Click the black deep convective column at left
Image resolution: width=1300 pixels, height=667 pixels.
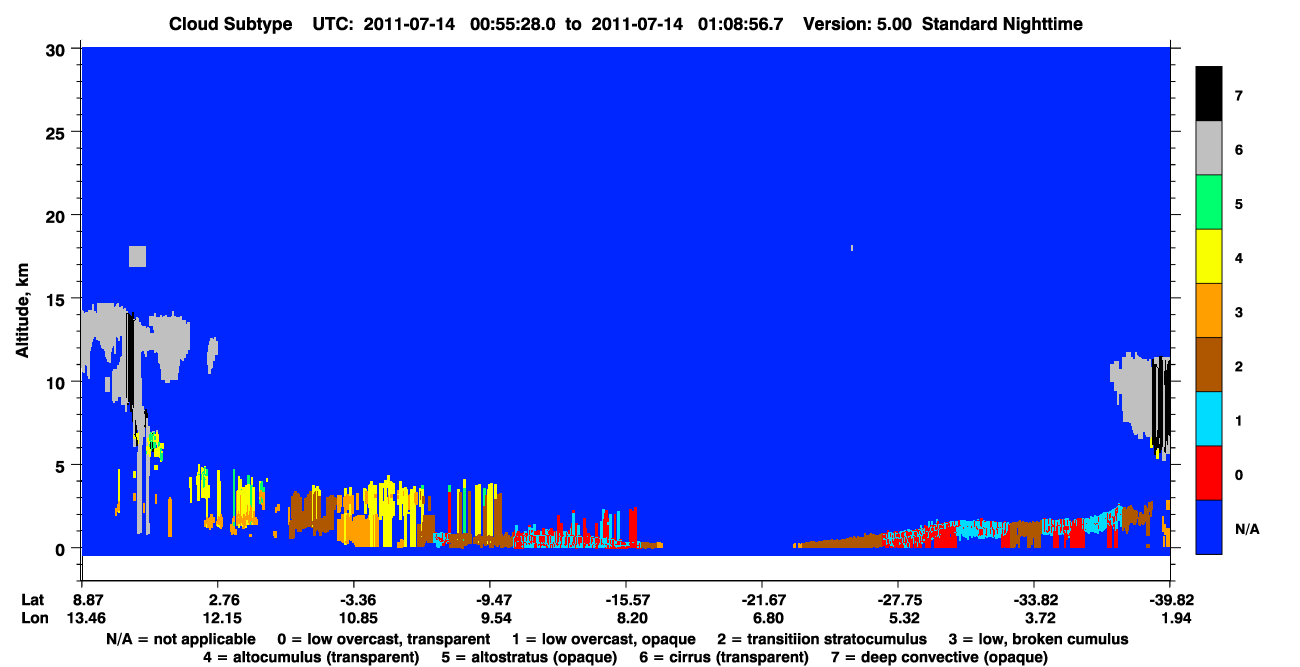coord(130,358)
